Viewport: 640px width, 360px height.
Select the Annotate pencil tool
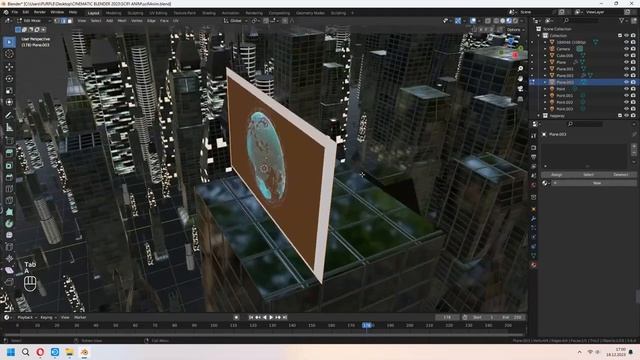coord(9,116)
